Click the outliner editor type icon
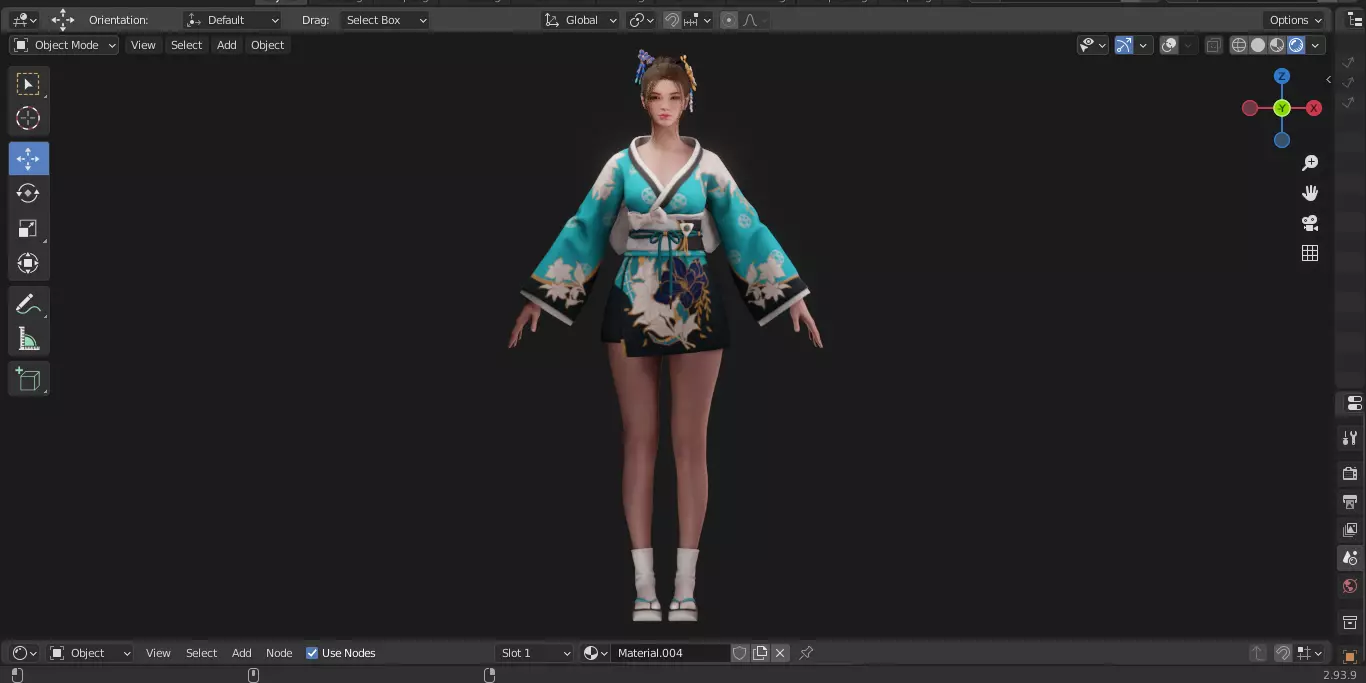Viewport: 1366px width, 683px height. (x=1355, y=20)
